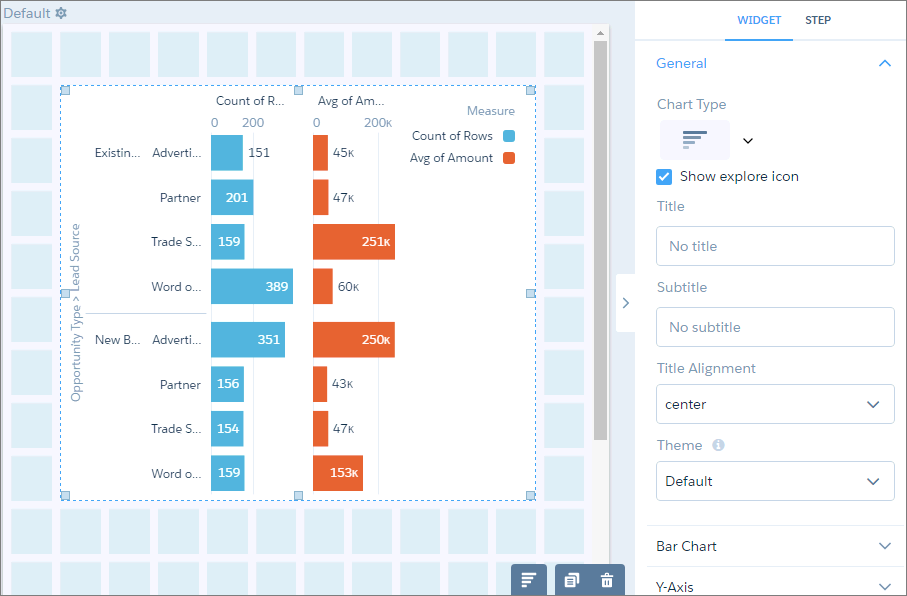The height and width of the screenshot is (596, 907).
Task: Duplicate the widget with the copy icon
Action: [x=572, y=580]
